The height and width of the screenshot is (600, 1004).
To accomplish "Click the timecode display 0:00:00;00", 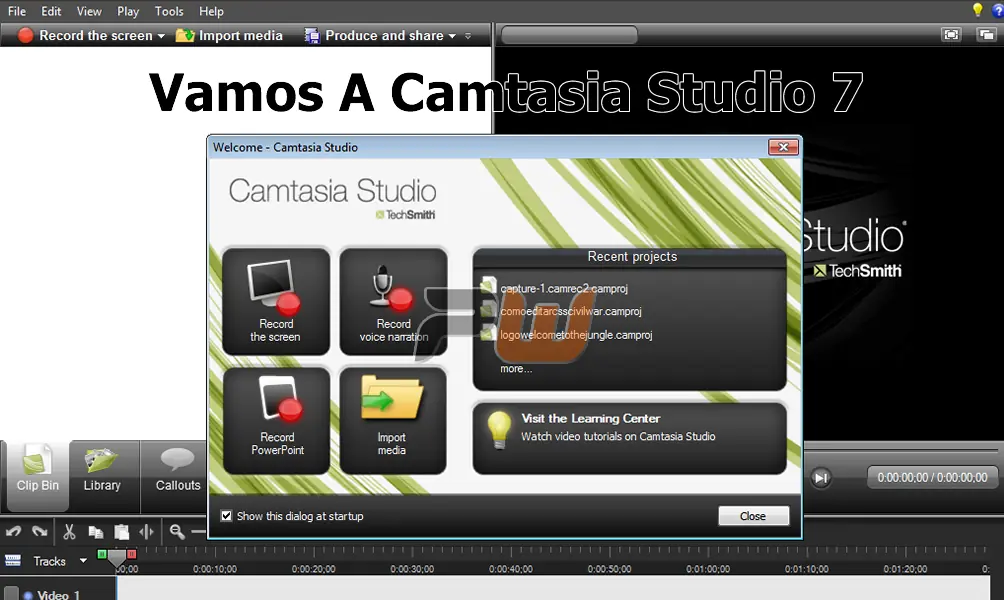I will pos(932,478).
